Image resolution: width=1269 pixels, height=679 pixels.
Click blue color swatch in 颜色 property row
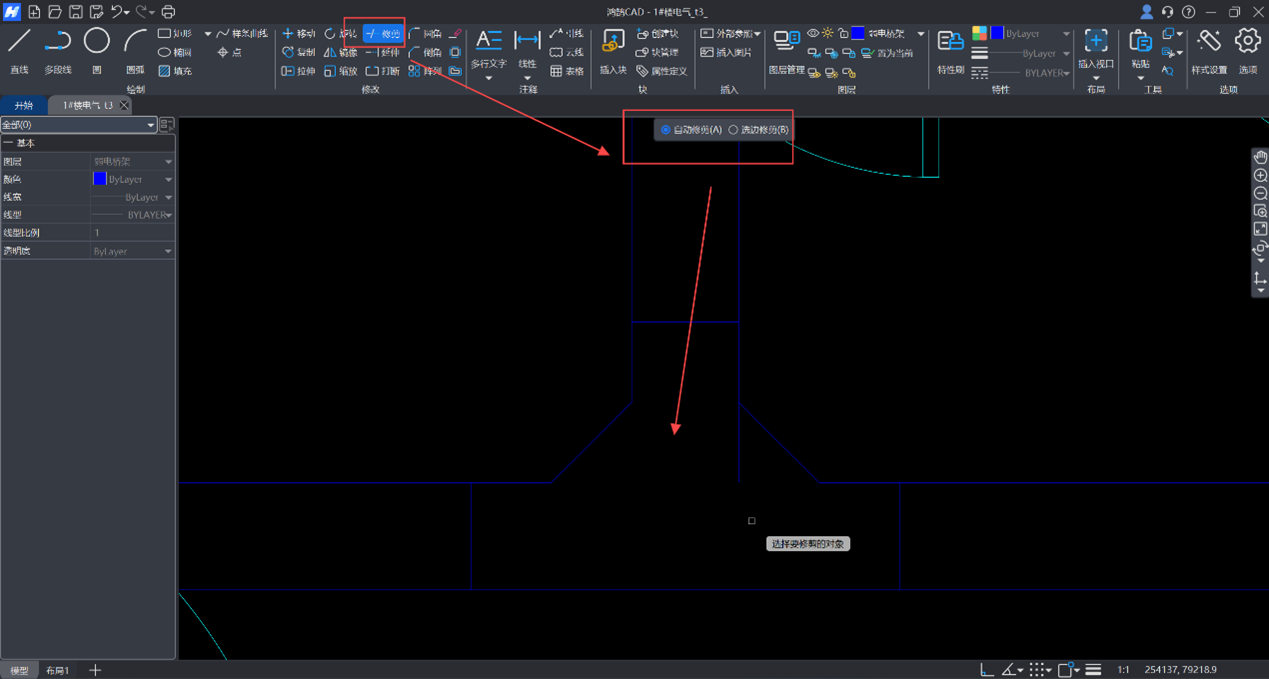click(x=99, y=179)
